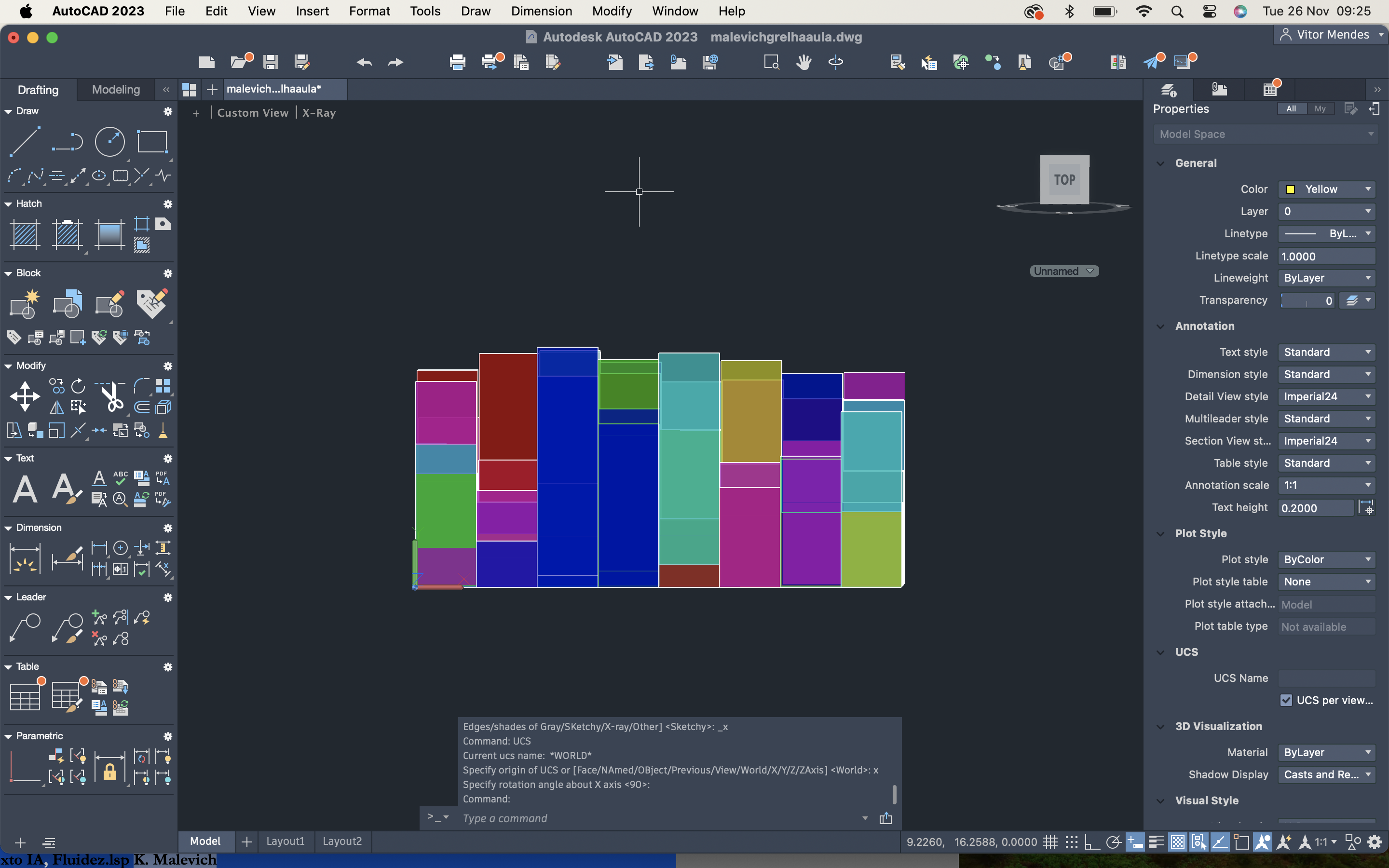The width and height of the screenshot is (1389, 868).
Task: Click the Redo arrow in toolbar
Action: [x=395, y=62]
